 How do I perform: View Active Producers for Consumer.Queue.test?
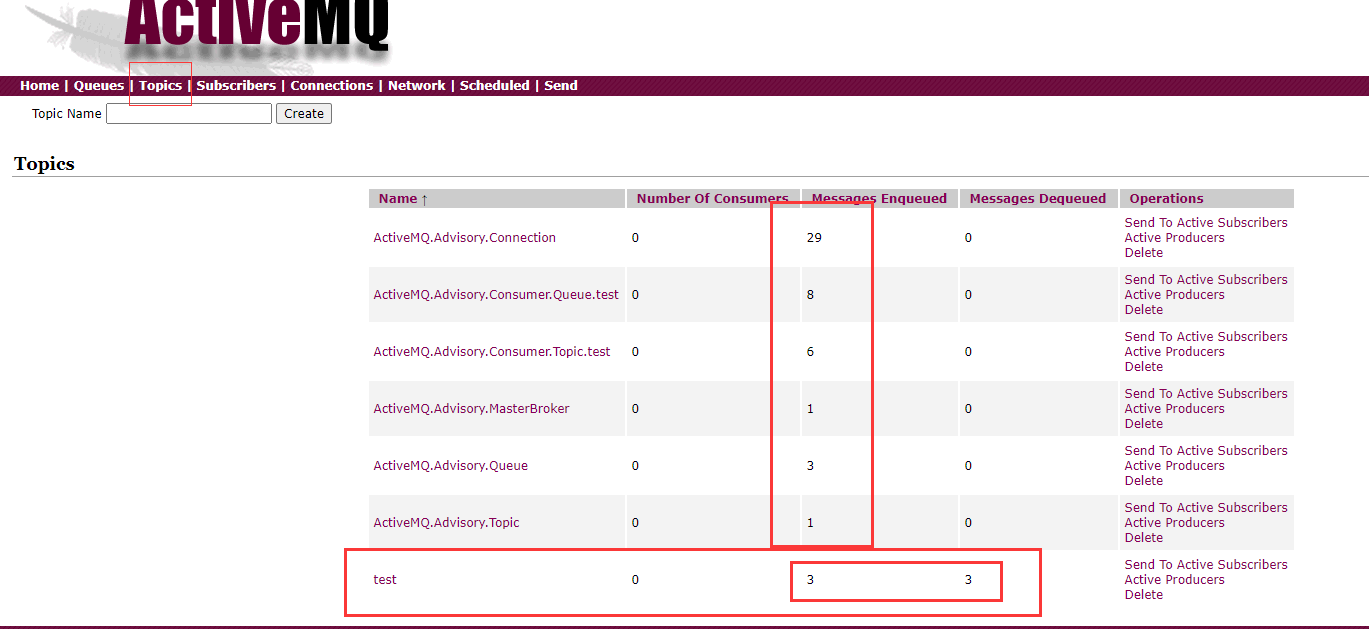point(1174,295)
